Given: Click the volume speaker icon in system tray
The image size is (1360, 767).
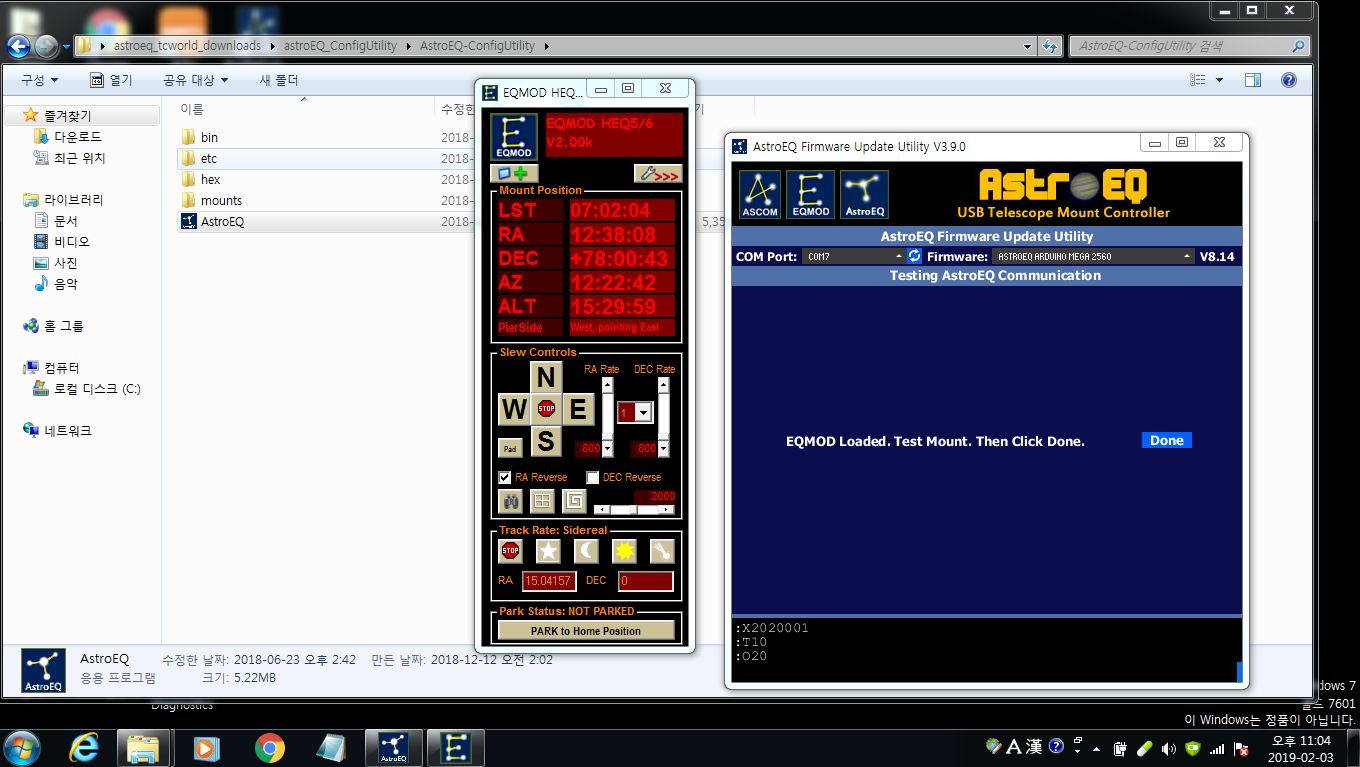Looking at the screenshot, I should tap(1169, 748).
